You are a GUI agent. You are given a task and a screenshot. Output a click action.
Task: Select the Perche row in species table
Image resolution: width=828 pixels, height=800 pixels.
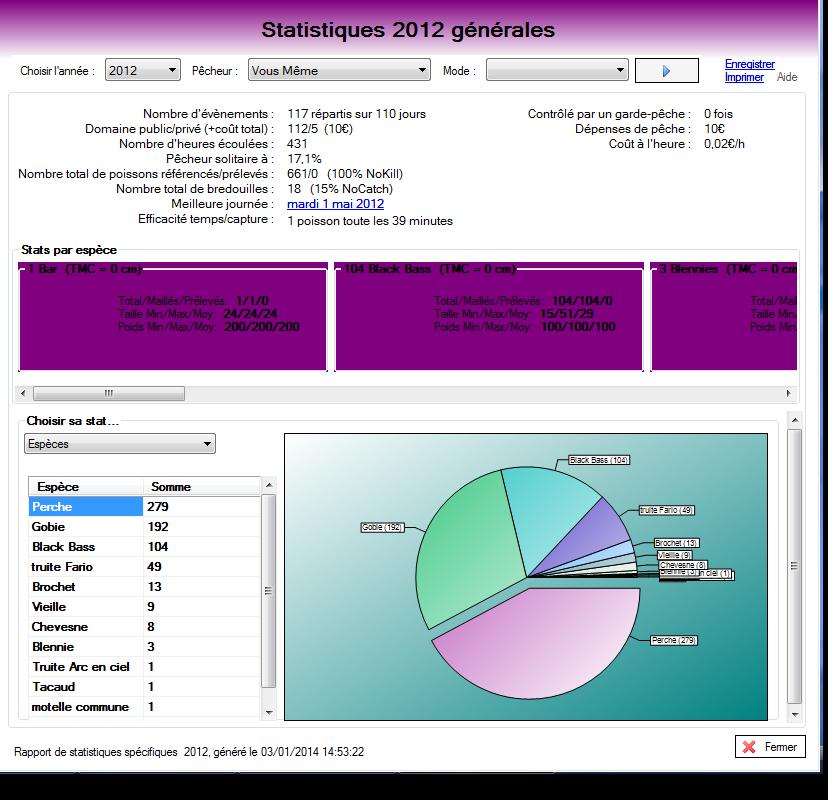(x=144, y=506)
